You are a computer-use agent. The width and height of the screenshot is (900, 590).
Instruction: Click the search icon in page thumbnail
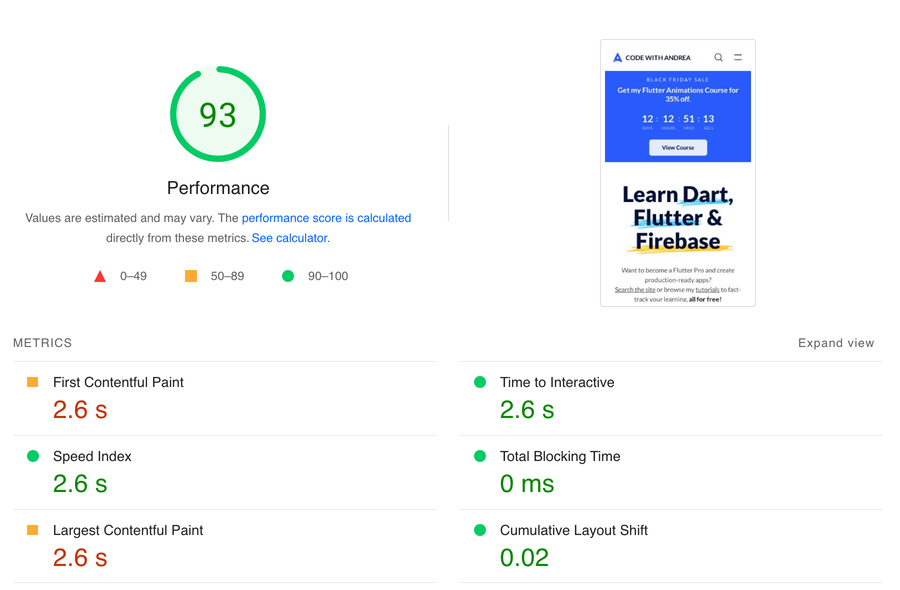point(718,57)
